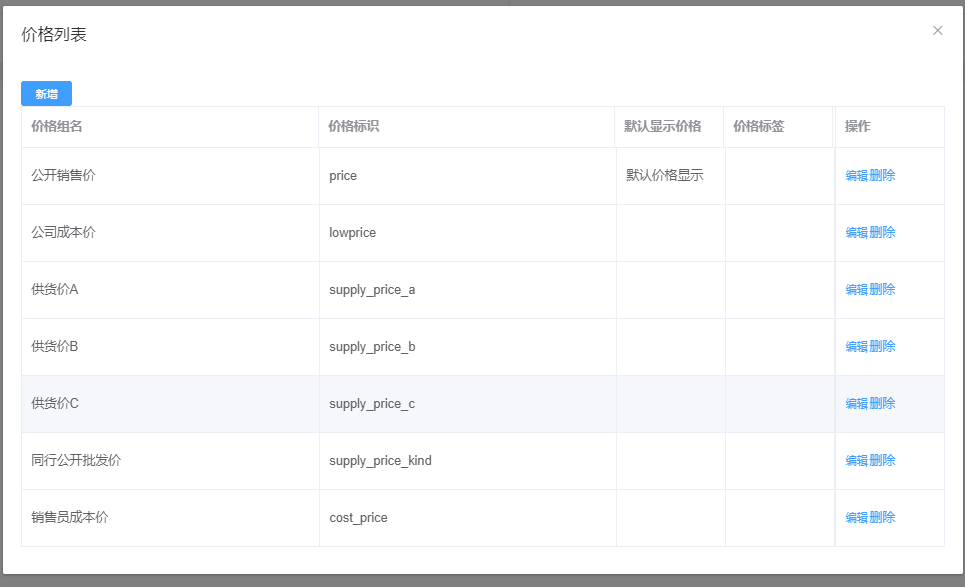
Task: Click 删除 for 公司成本价
Action: [883, 233]
